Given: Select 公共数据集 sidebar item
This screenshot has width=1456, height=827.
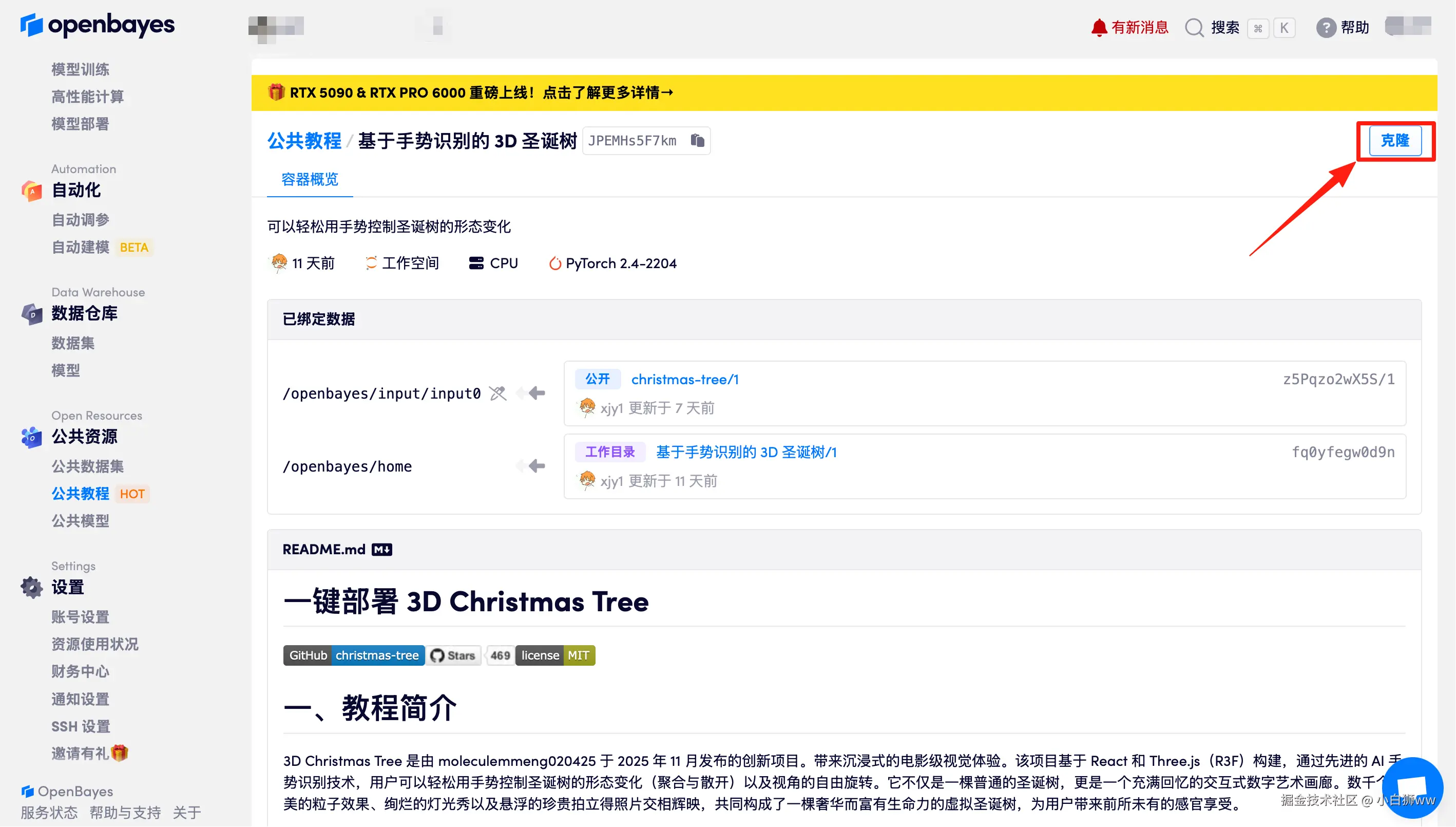Looking at the screenshot, I should (x=87, y=466).
